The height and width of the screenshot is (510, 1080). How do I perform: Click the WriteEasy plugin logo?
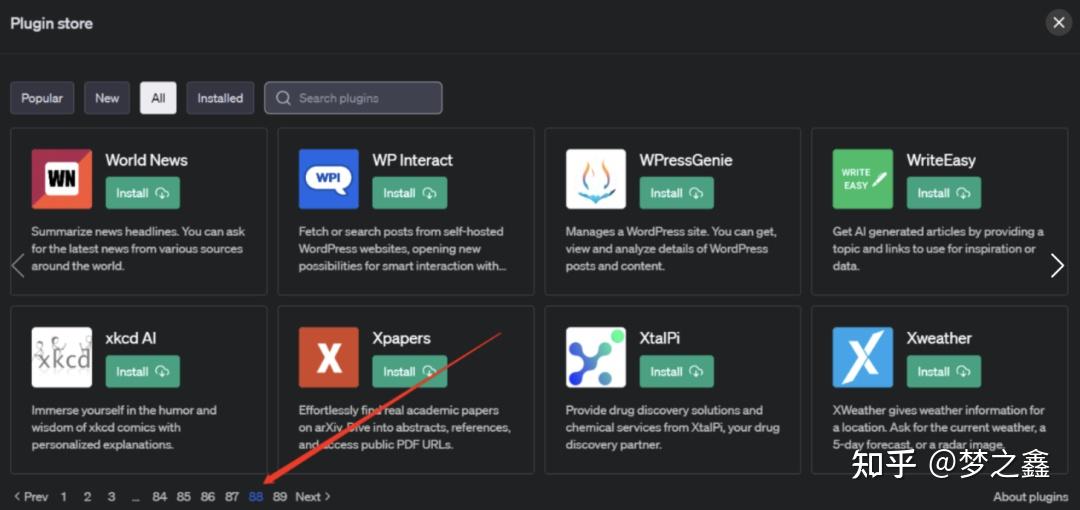(862, 179)
